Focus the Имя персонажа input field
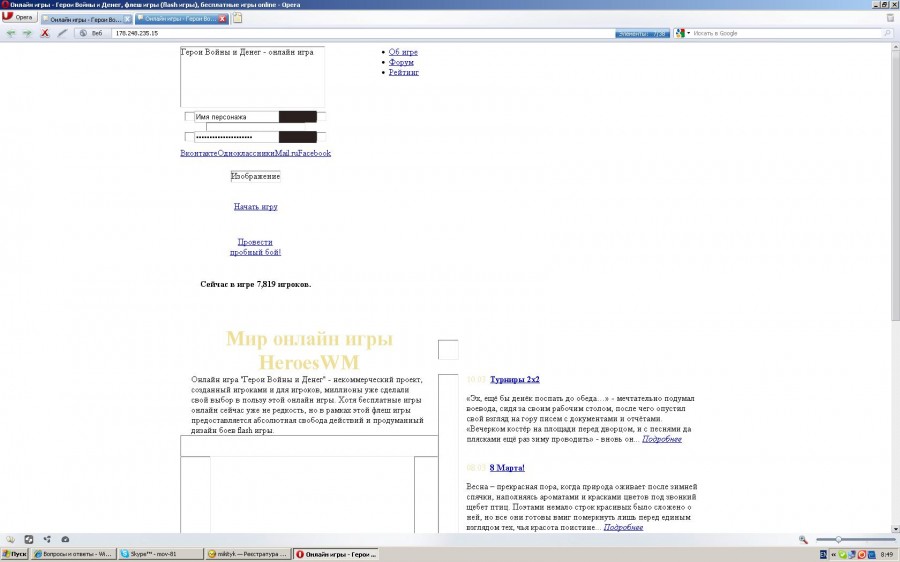Viewport: 900px width, 562px height. click(236, 117)
